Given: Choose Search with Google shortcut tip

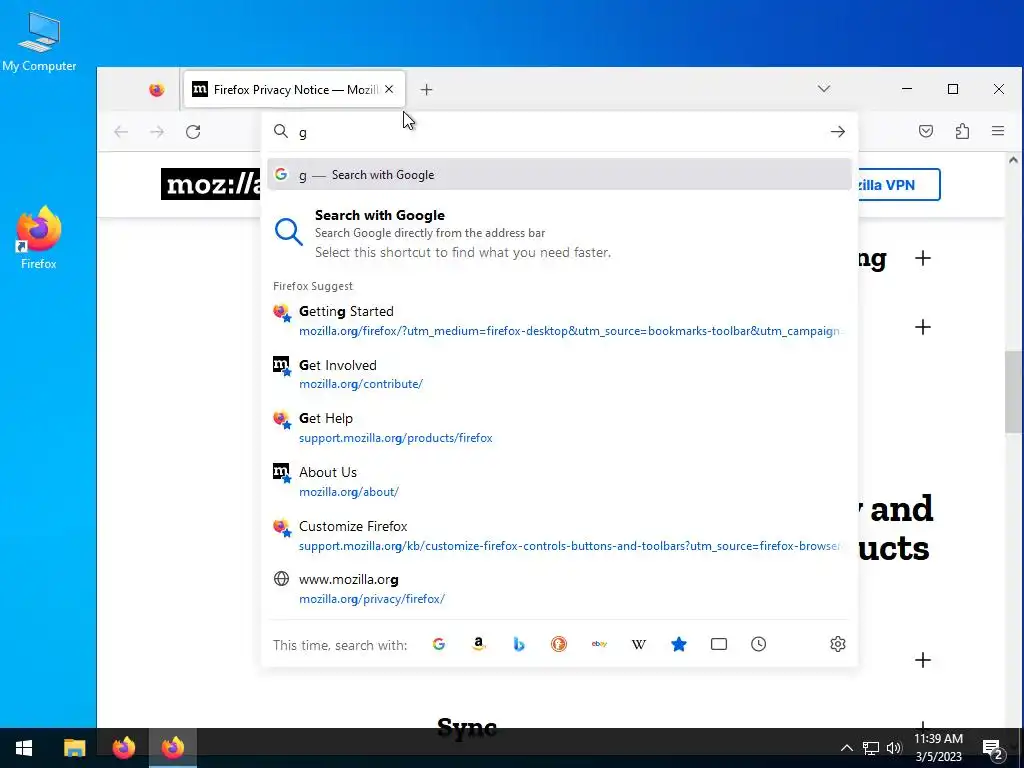Looking at the screenshot, I should coord(559,233).
